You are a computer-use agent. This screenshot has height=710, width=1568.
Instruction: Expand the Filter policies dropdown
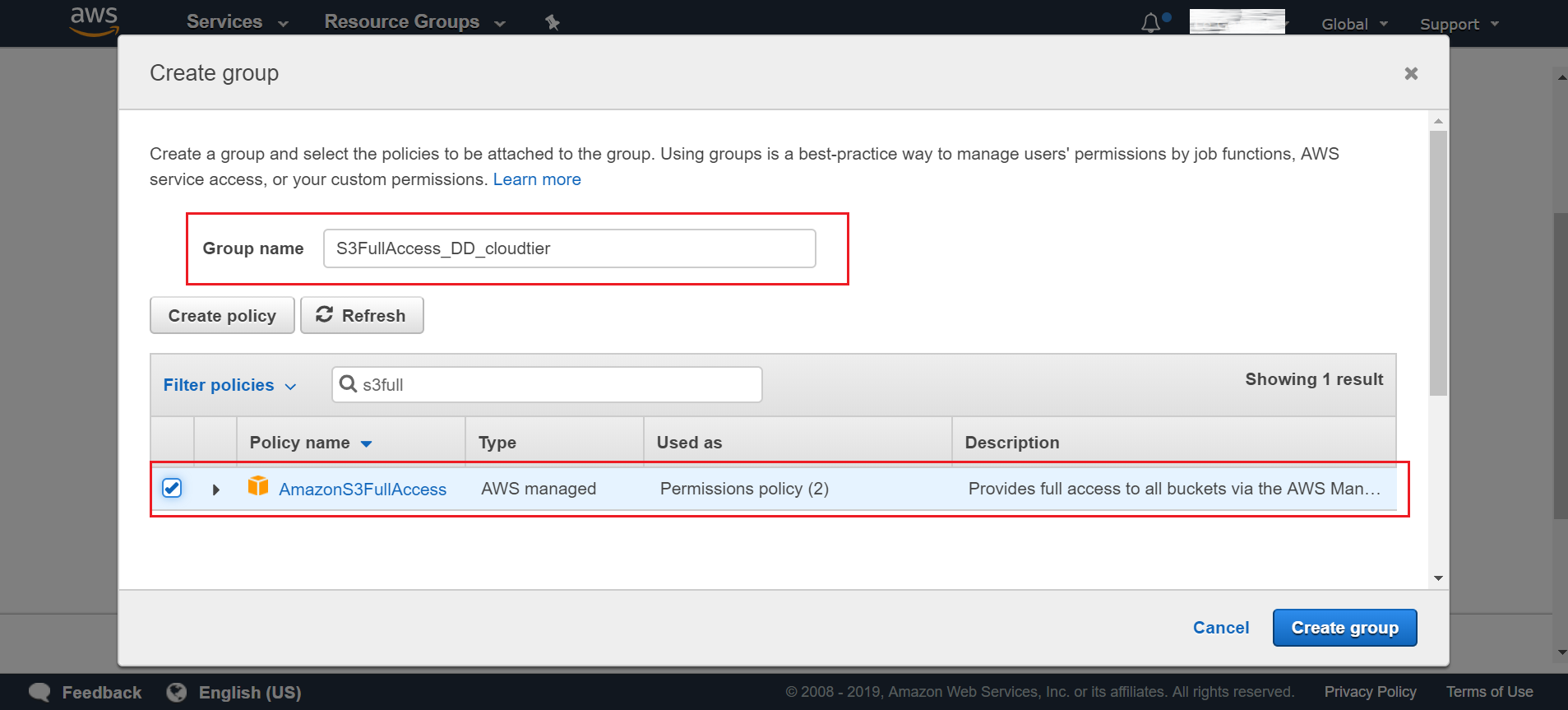pyautogui.click(x=229, y=385)
